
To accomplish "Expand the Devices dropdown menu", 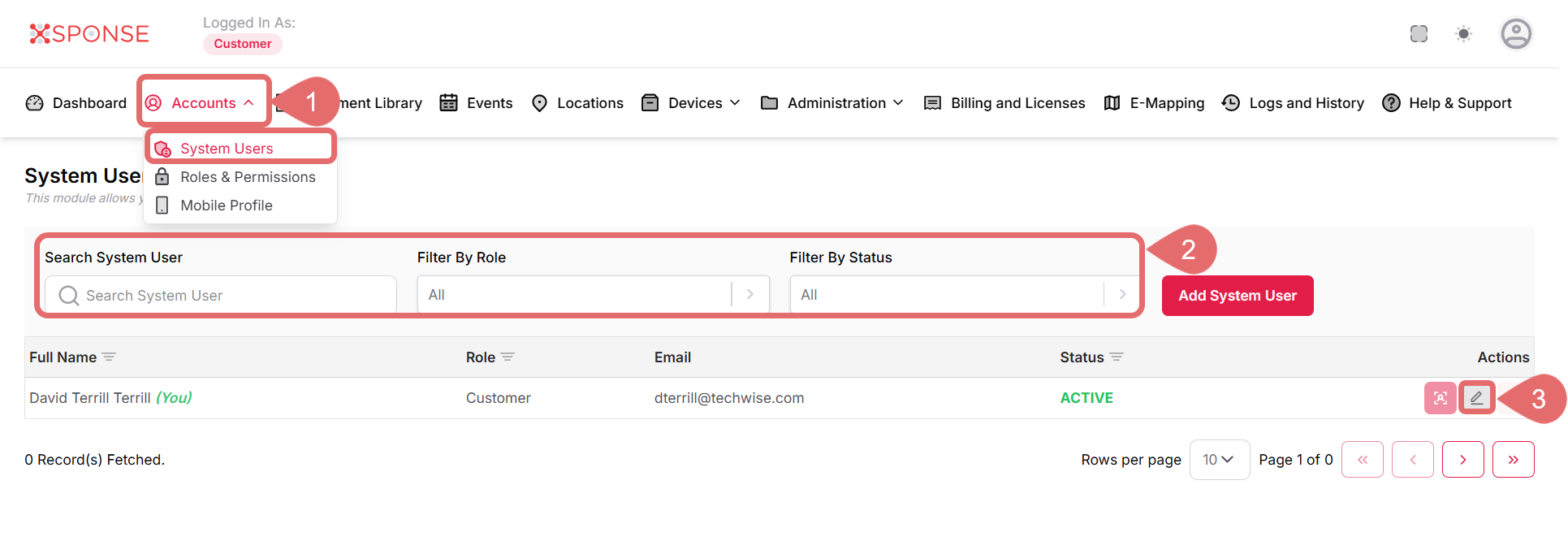I will [691, 103].
